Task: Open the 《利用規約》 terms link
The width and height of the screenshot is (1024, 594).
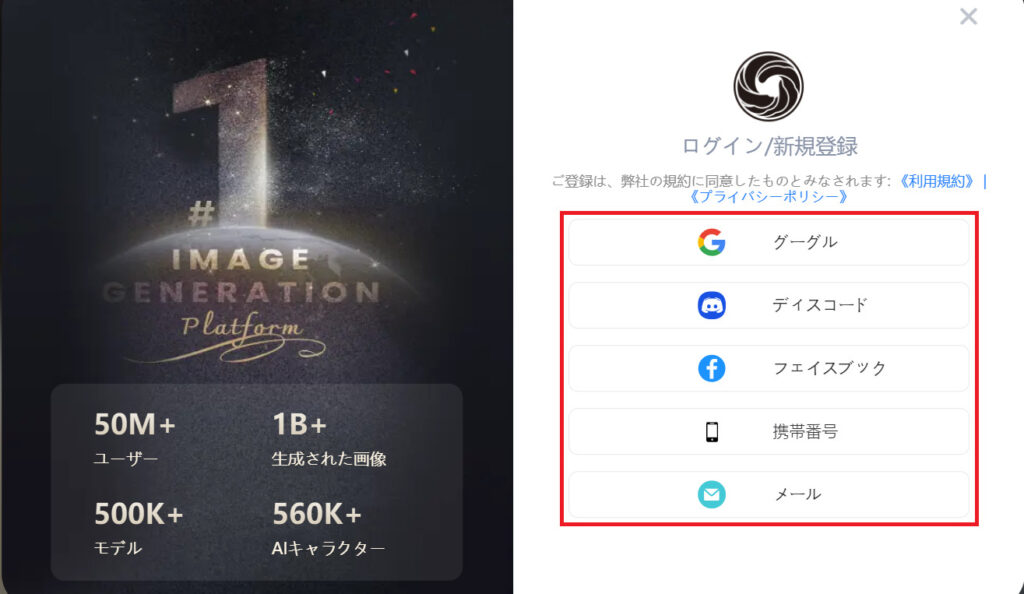Action: tap(936, 181)
